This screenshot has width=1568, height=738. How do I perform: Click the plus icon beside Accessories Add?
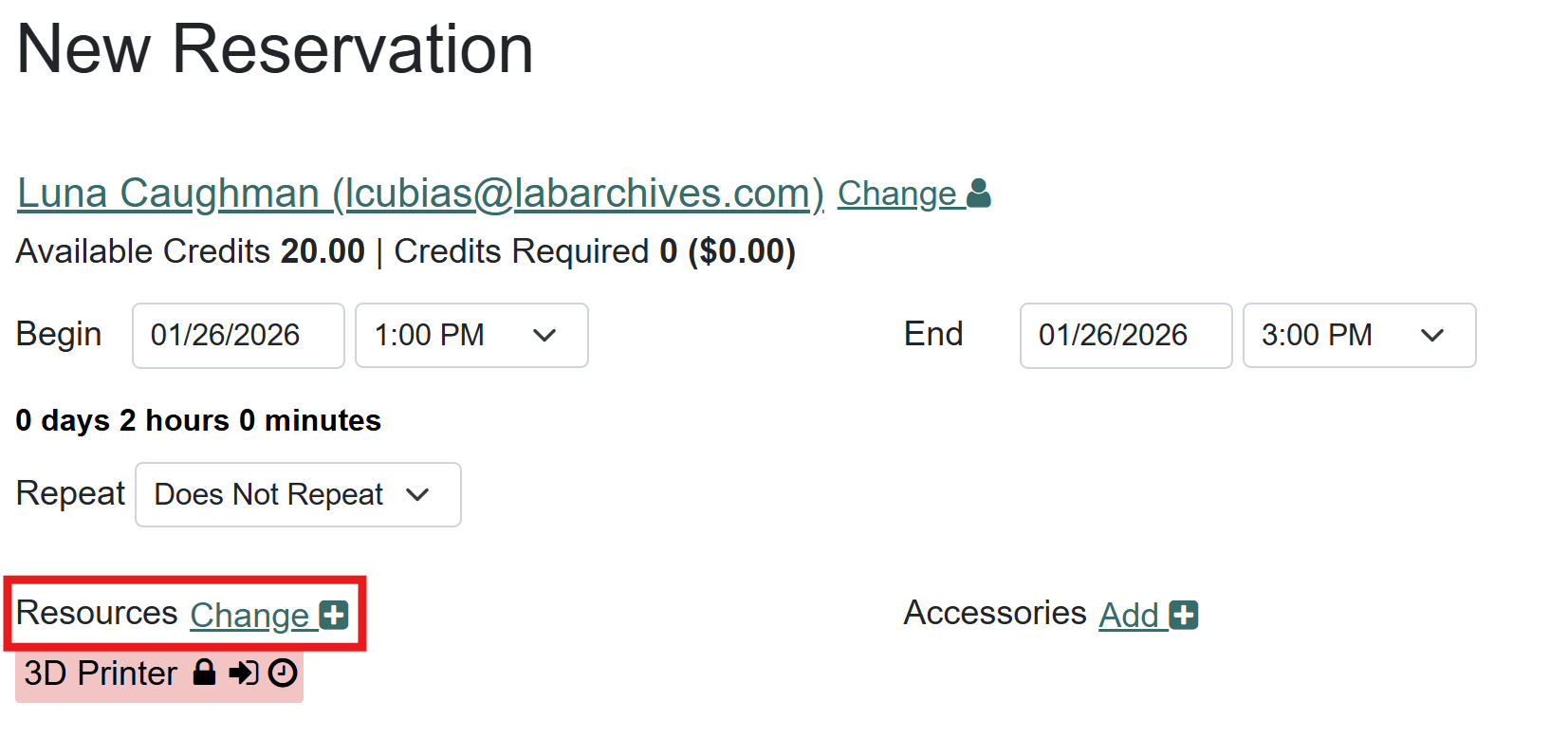pos(1184,616)
